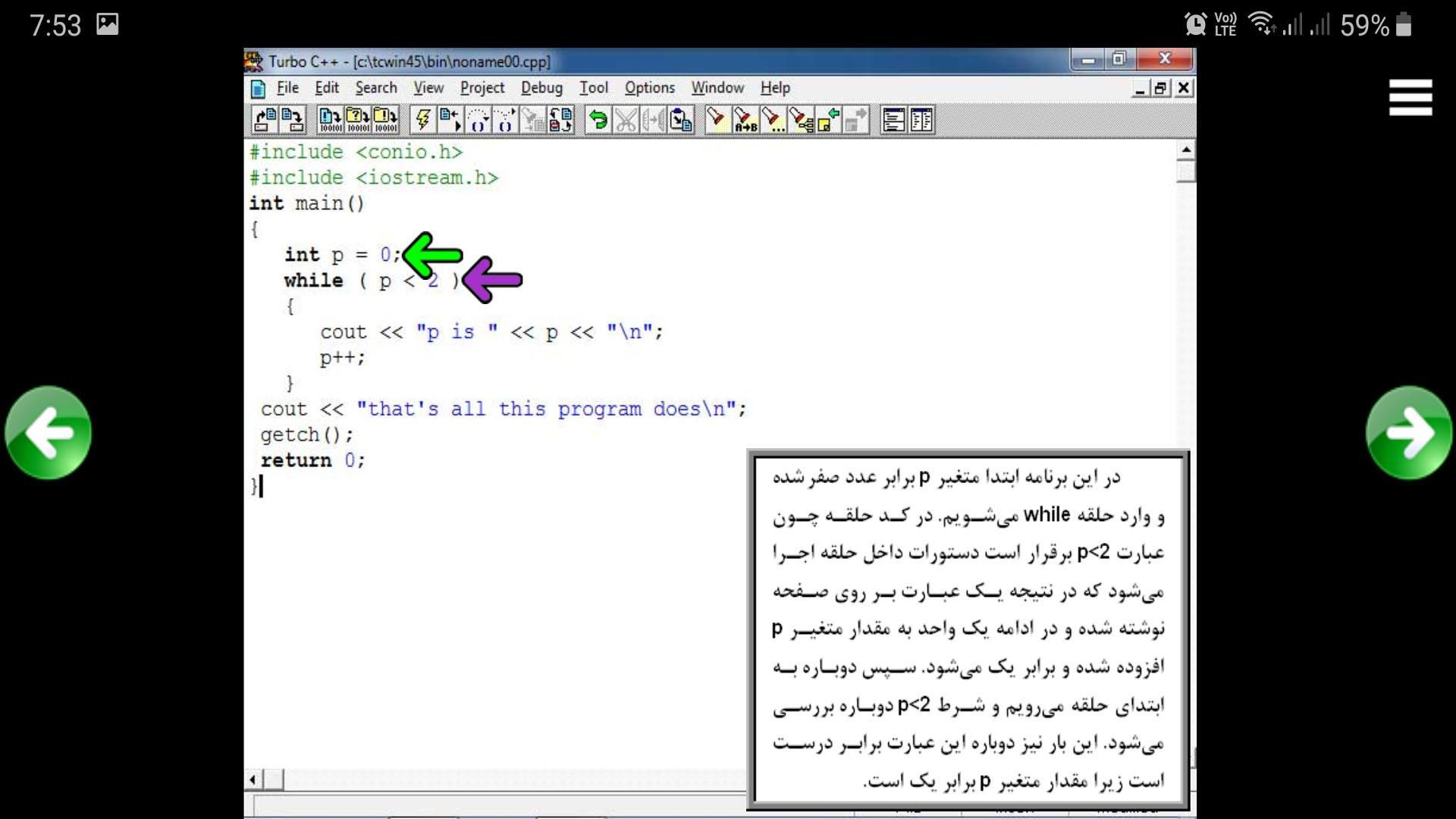Click the Cut scissors icon
The image size is (1456, 819).
pyautogui.click(x=626, y=120)
